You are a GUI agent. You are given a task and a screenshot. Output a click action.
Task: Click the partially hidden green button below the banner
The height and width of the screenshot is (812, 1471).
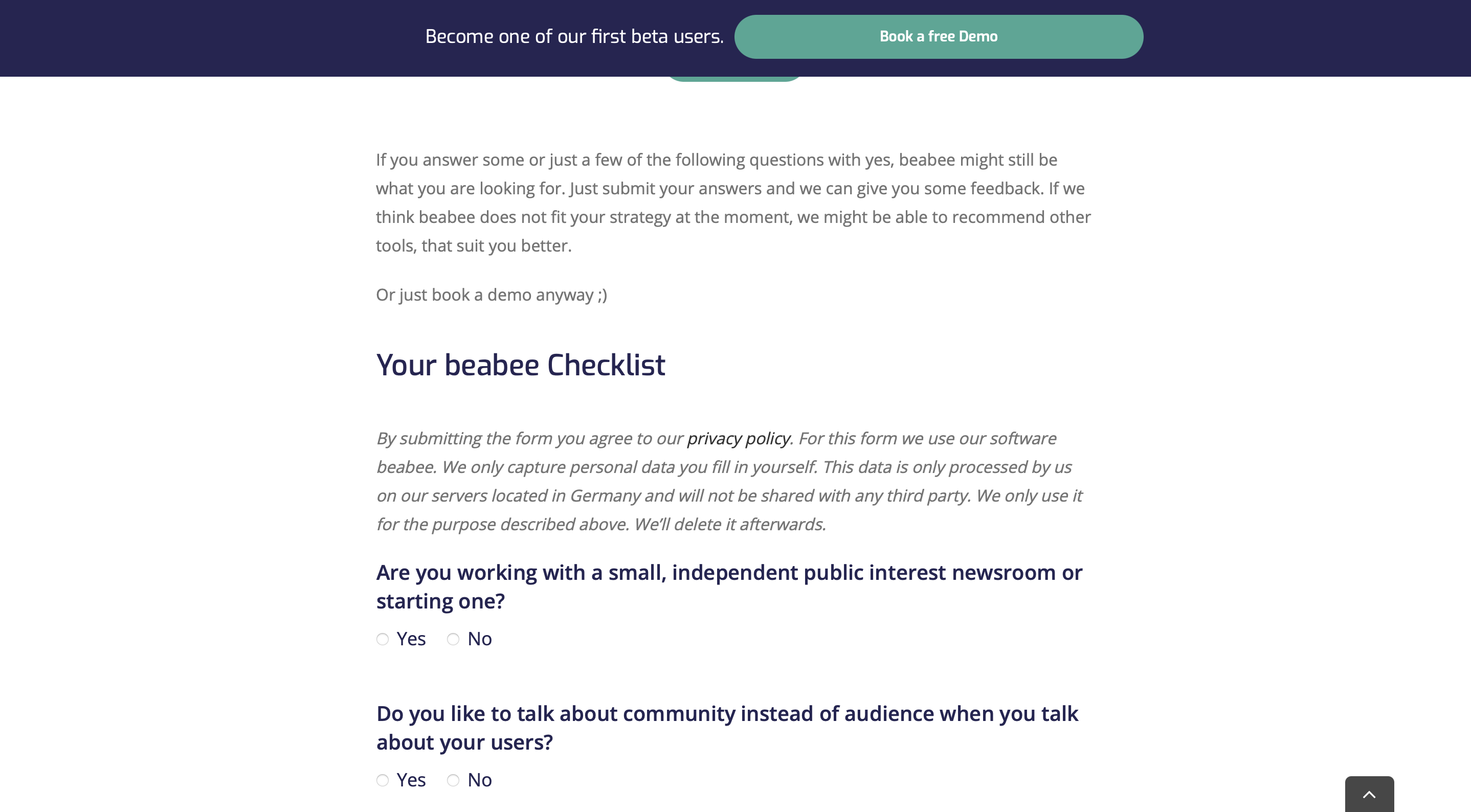point(734,79)
